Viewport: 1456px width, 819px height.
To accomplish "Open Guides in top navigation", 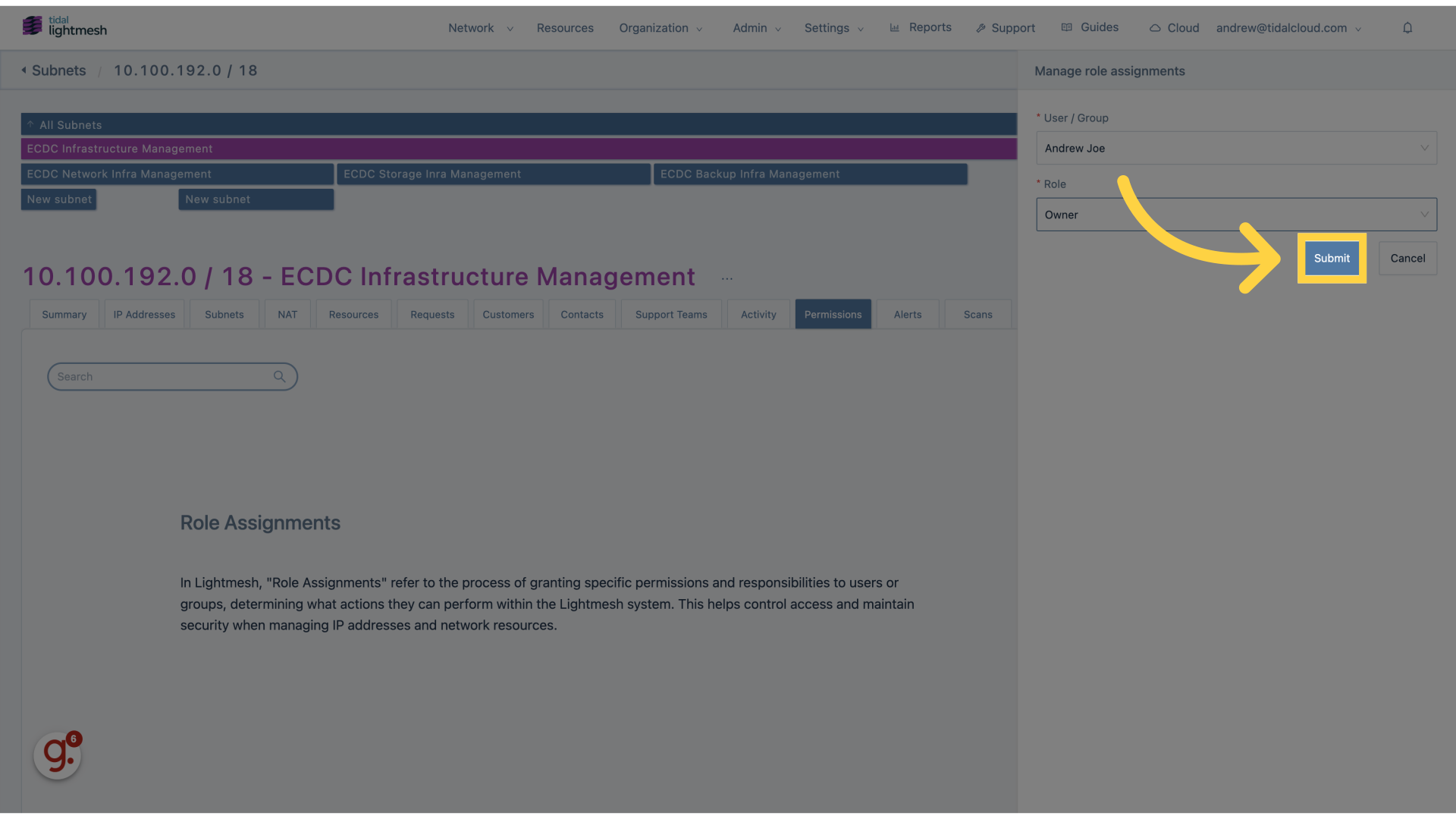I will pos(1100,27).
